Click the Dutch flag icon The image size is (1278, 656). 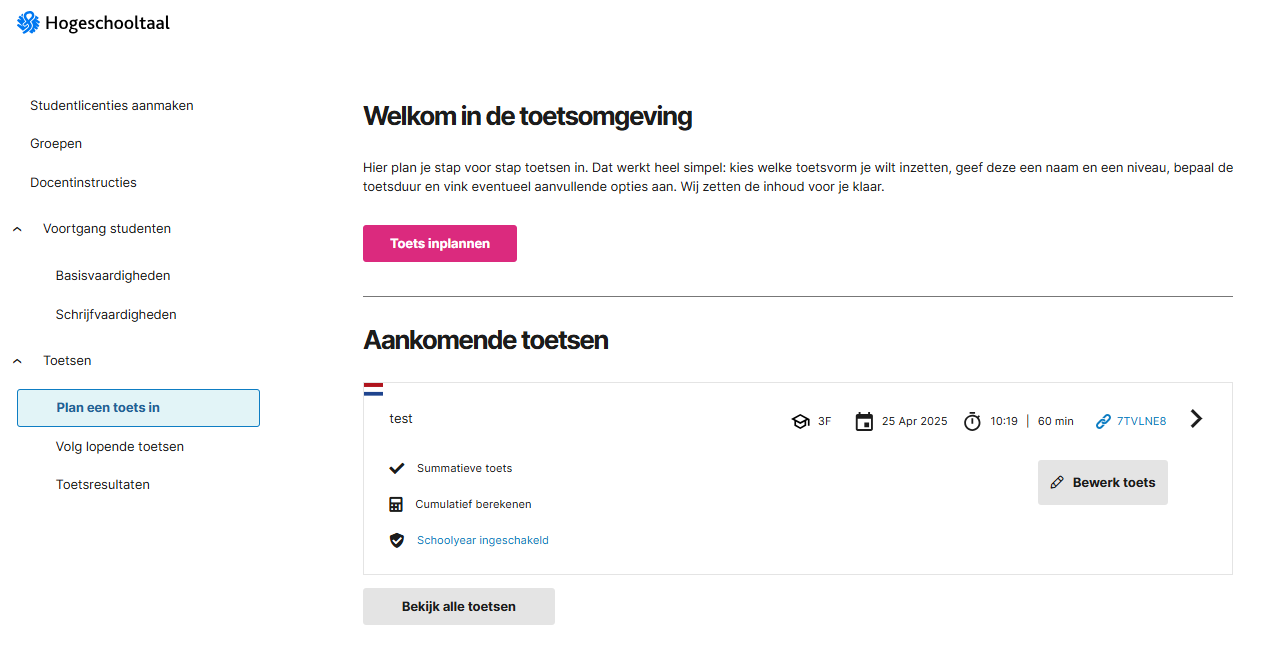tap(373, 389)
